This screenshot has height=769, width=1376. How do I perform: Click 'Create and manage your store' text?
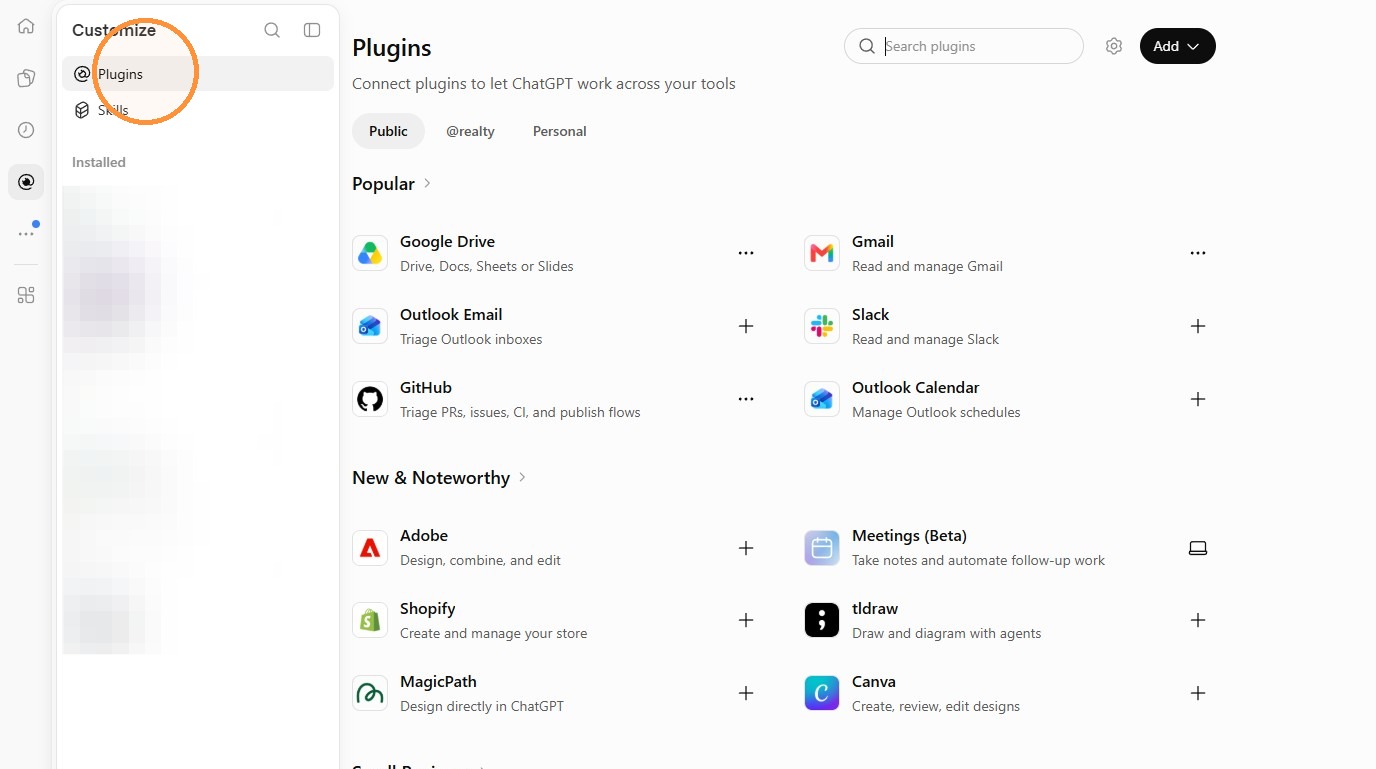click(494, 633)
